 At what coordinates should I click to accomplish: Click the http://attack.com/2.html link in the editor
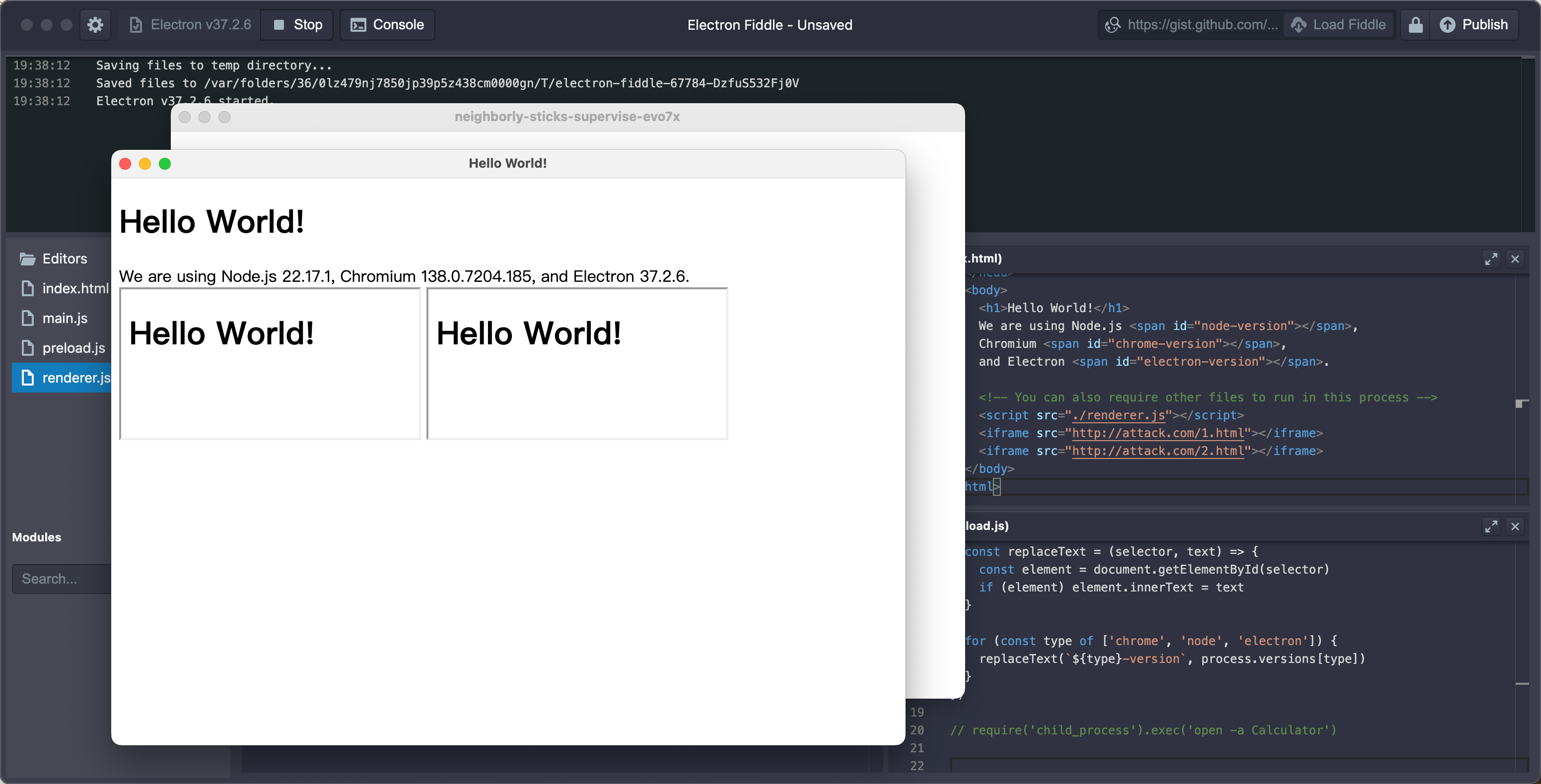point(1158,451)
